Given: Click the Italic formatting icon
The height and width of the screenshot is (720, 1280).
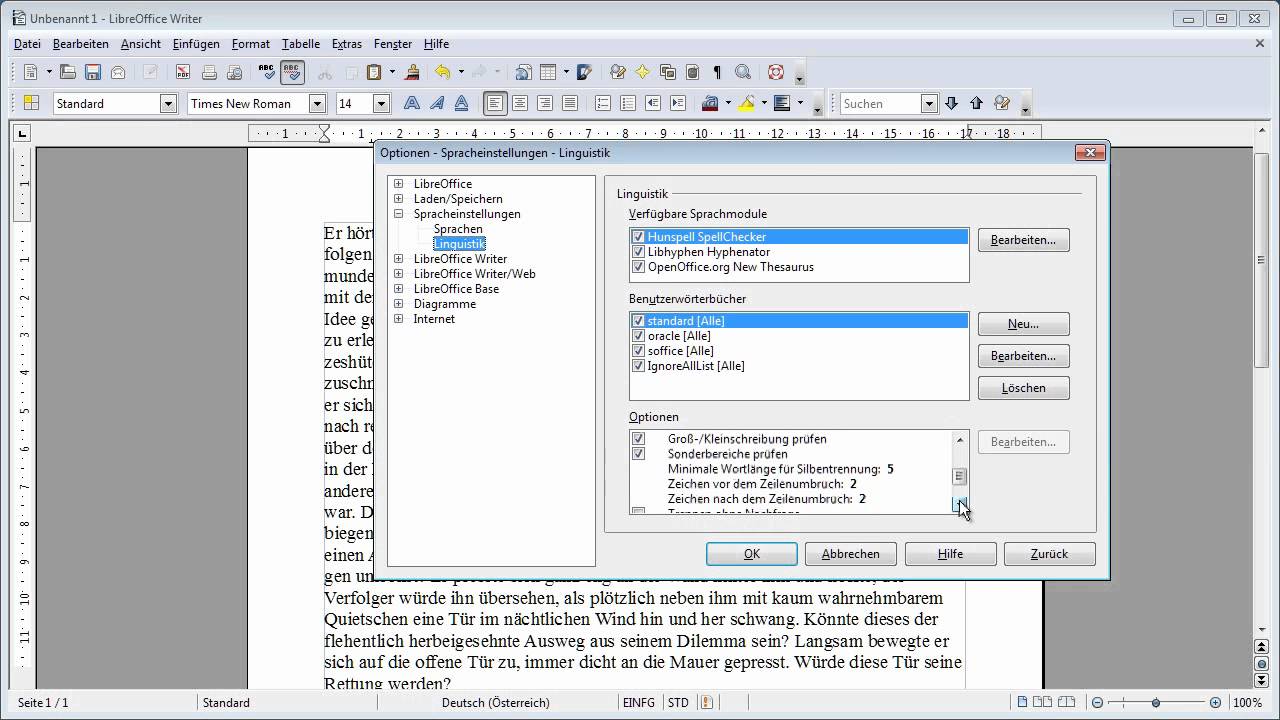Looking at the screenshot, I should [437, 103].
